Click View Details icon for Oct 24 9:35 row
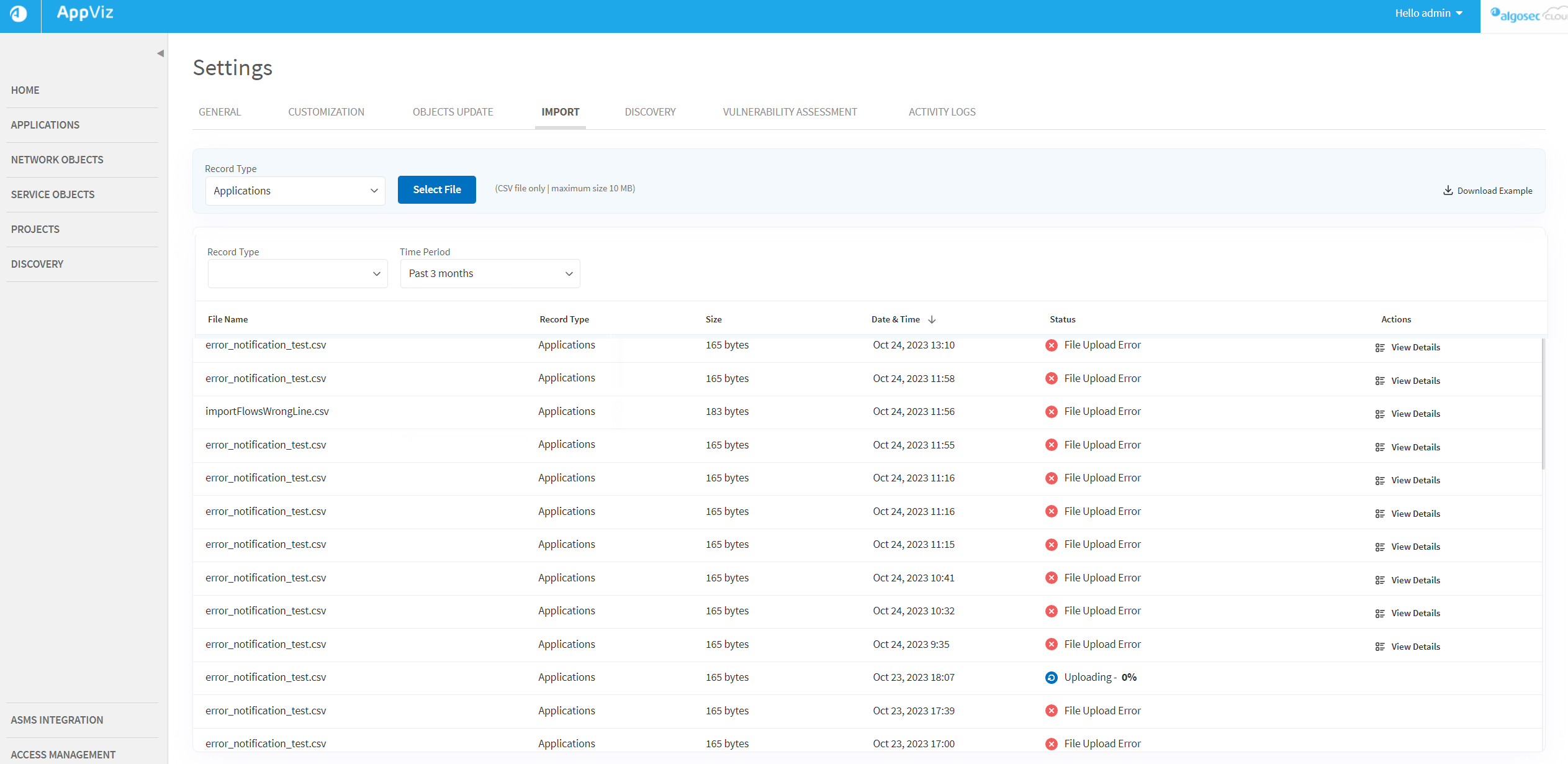 click(x=1380, y=647)
